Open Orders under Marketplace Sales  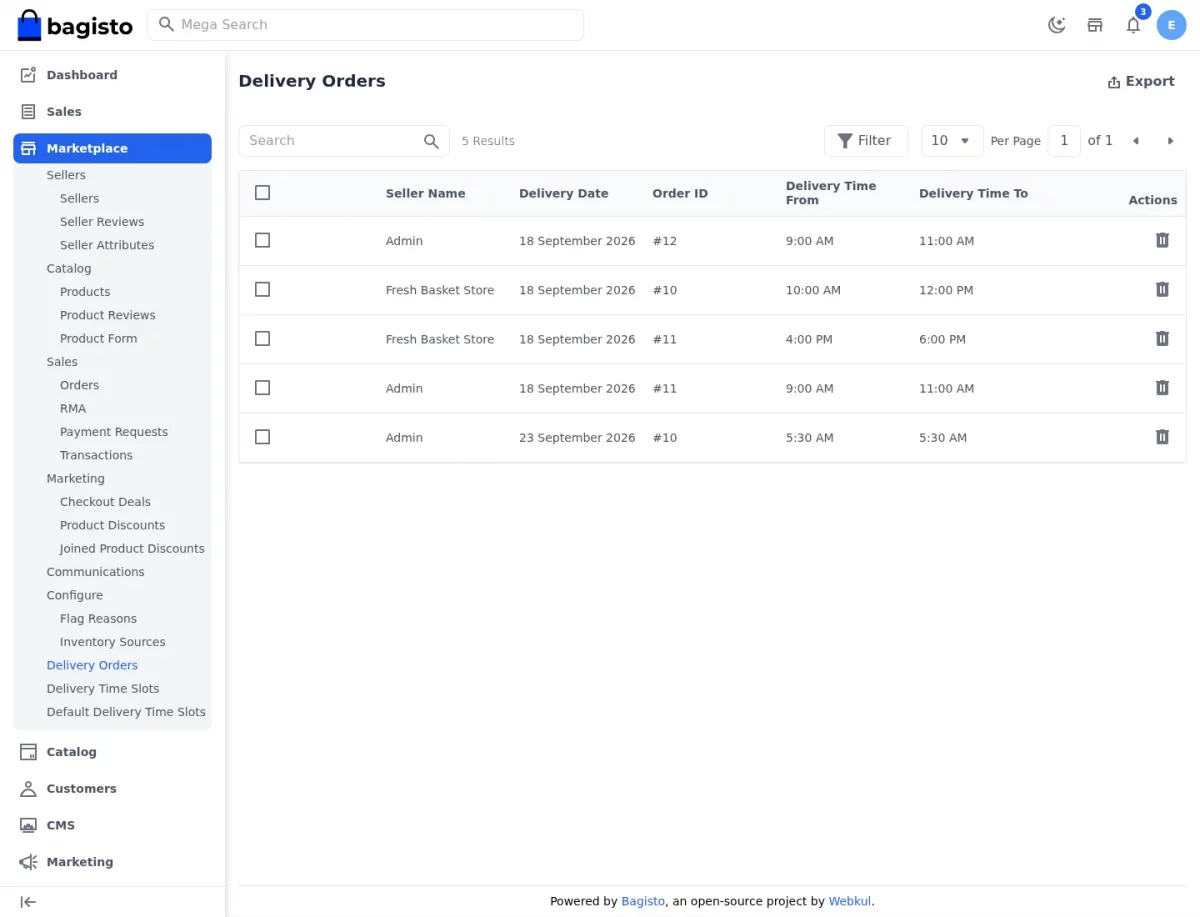(x=79, y=385)
